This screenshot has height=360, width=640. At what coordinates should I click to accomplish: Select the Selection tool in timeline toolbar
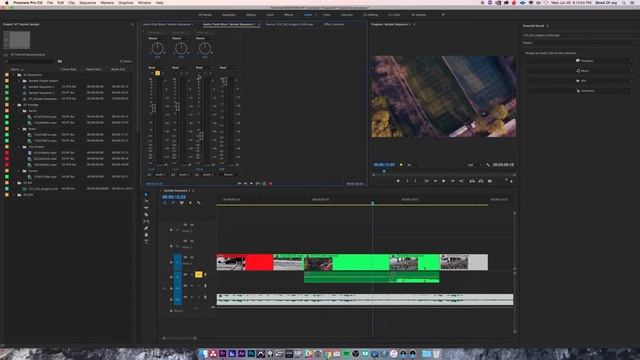[146, 195]
